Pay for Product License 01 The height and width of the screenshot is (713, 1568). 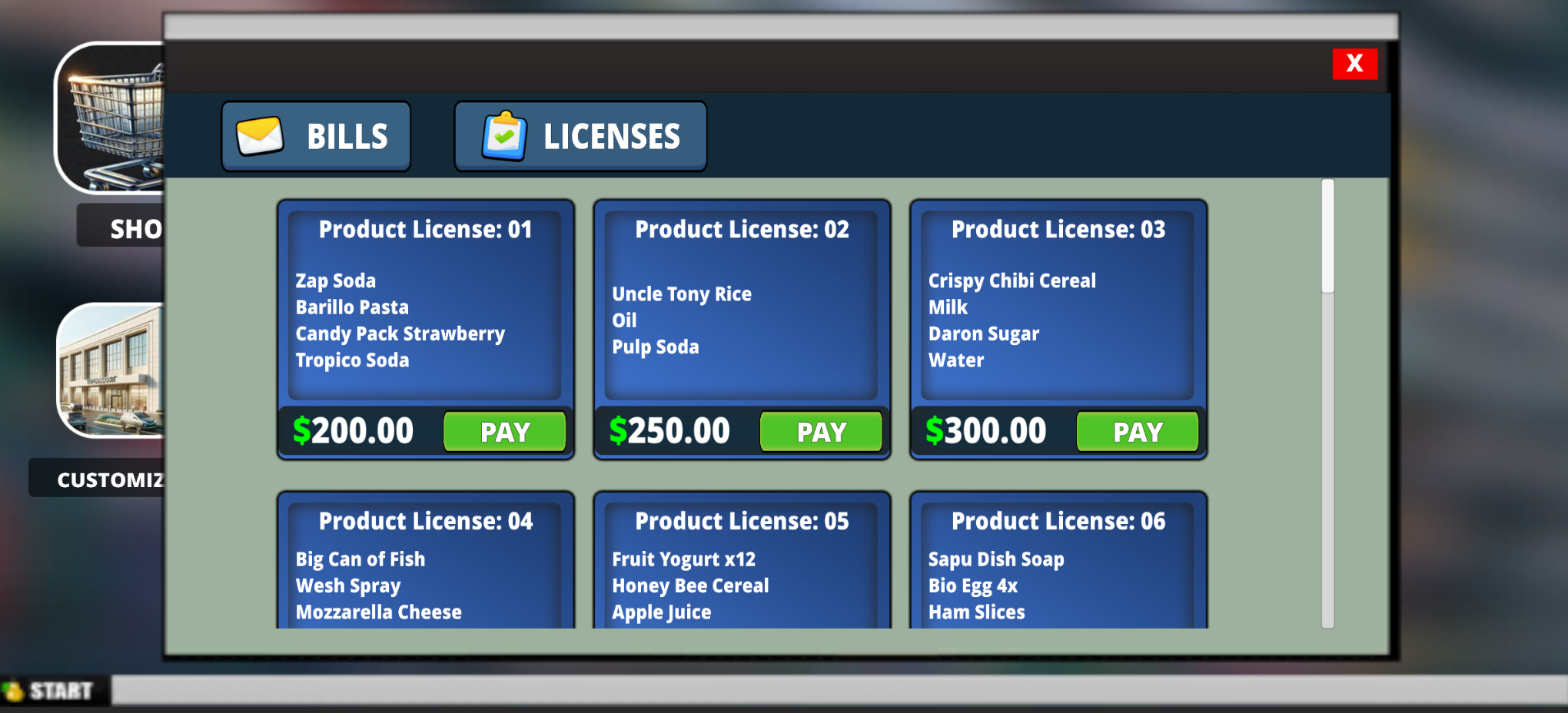point(504,431)
